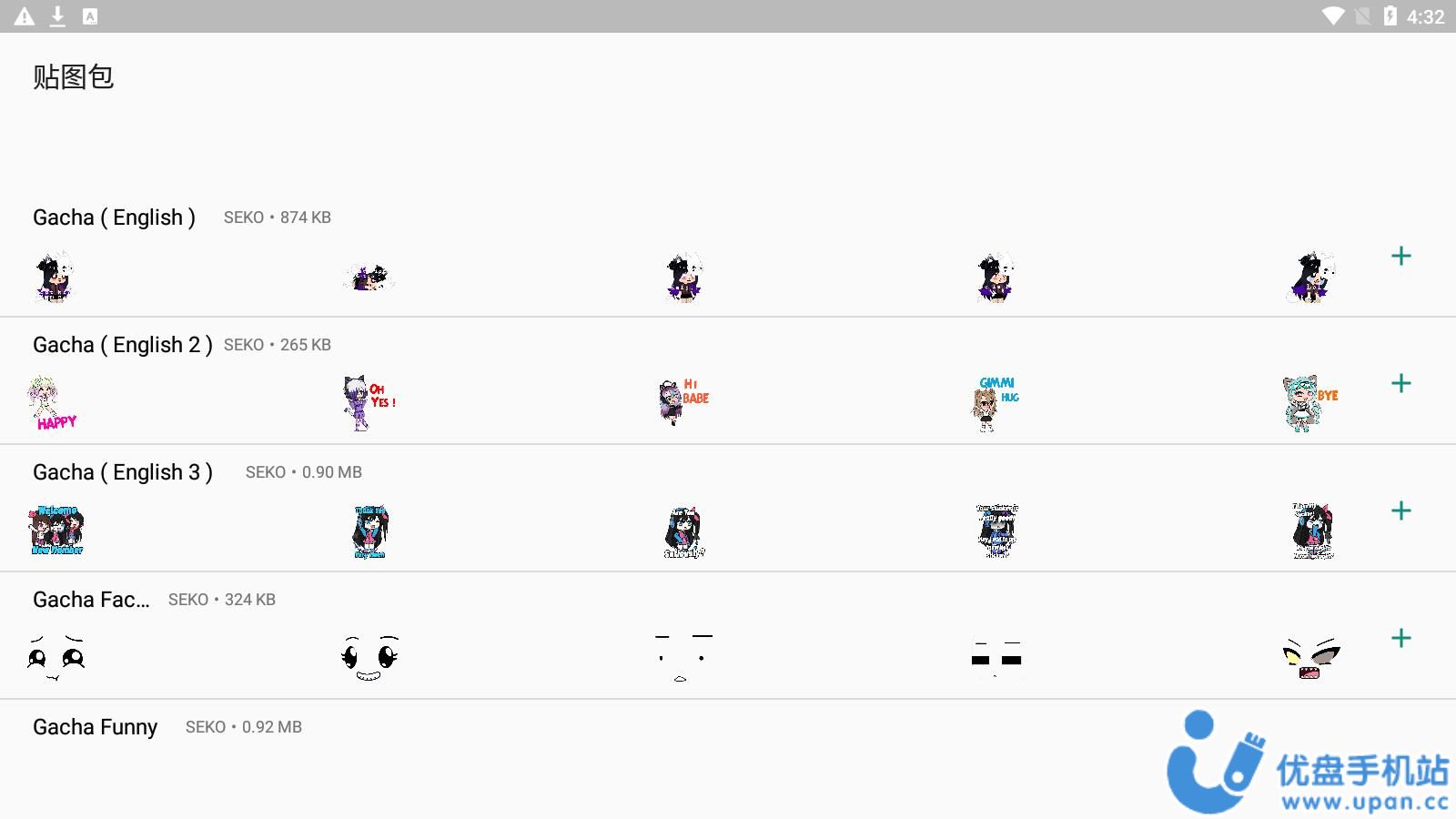Select the HI BABE sticker
Screen dimensions: 1456x819
pos(683,401)
